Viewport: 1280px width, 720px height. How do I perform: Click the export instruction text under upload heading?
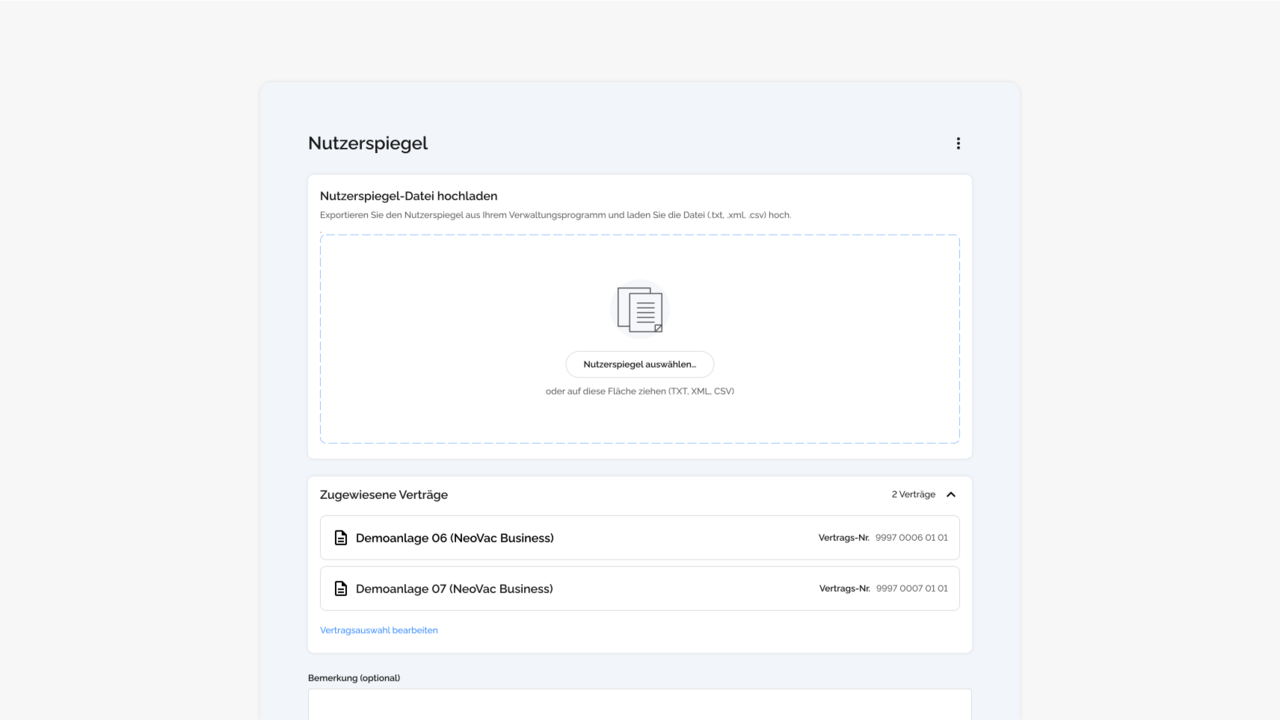555,215
